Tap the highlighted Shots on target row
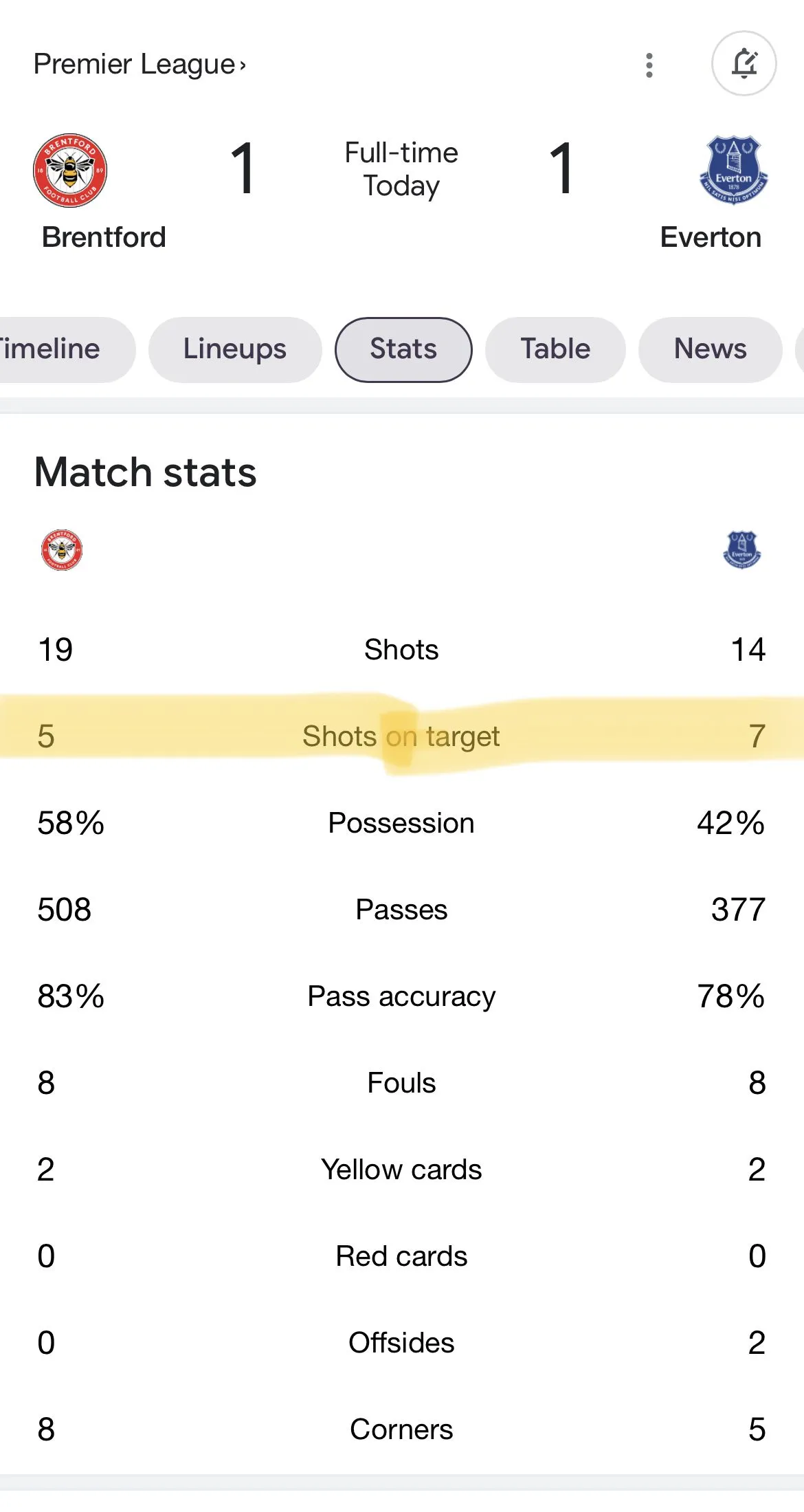804x1512 pixels. 401,736
